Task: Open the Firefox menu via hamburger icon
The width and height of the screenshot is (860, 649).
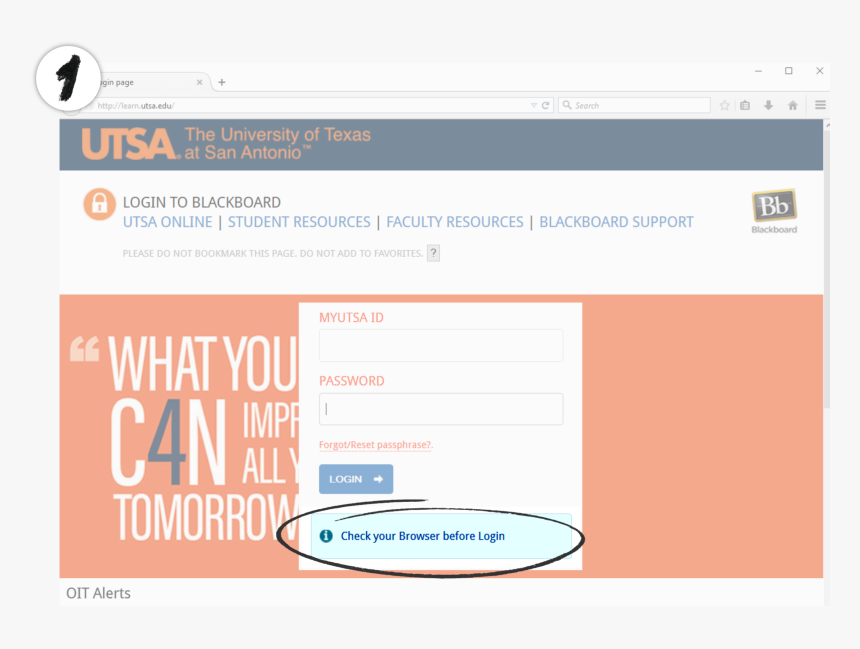Action: (820, 104)
